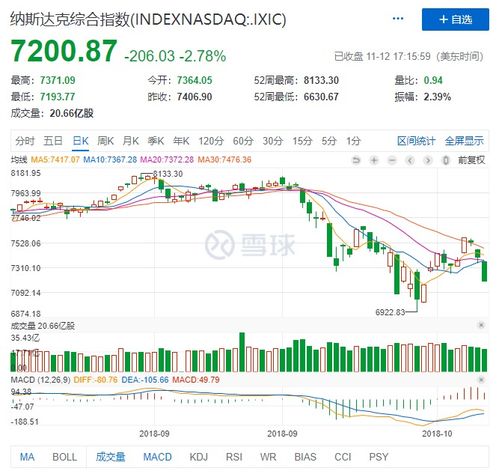Toggle the BOLL overlay indicator
Viewport: 499px width, 474px height.
pos(65,457)
